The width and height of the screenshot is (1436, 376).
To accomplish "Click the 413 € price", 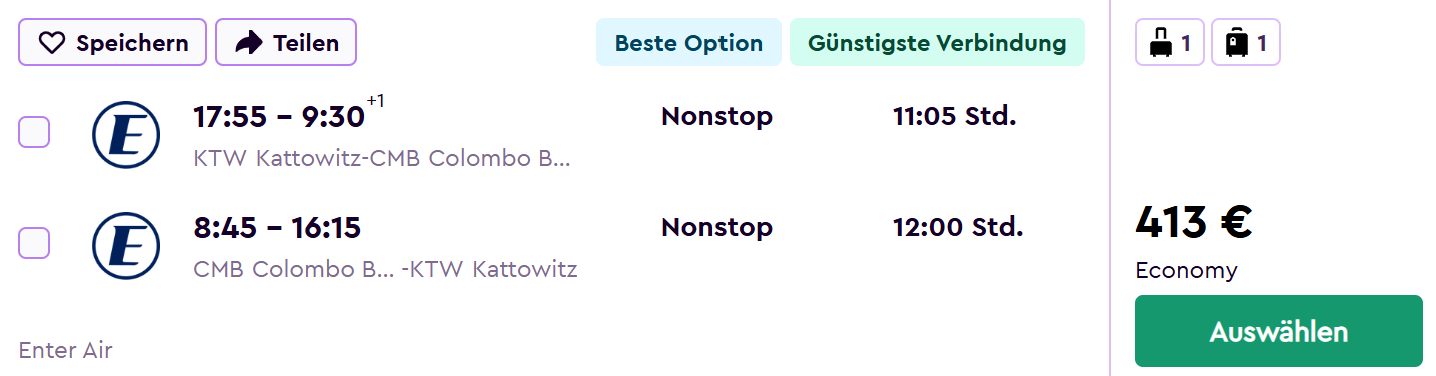I will [1194, 222].
